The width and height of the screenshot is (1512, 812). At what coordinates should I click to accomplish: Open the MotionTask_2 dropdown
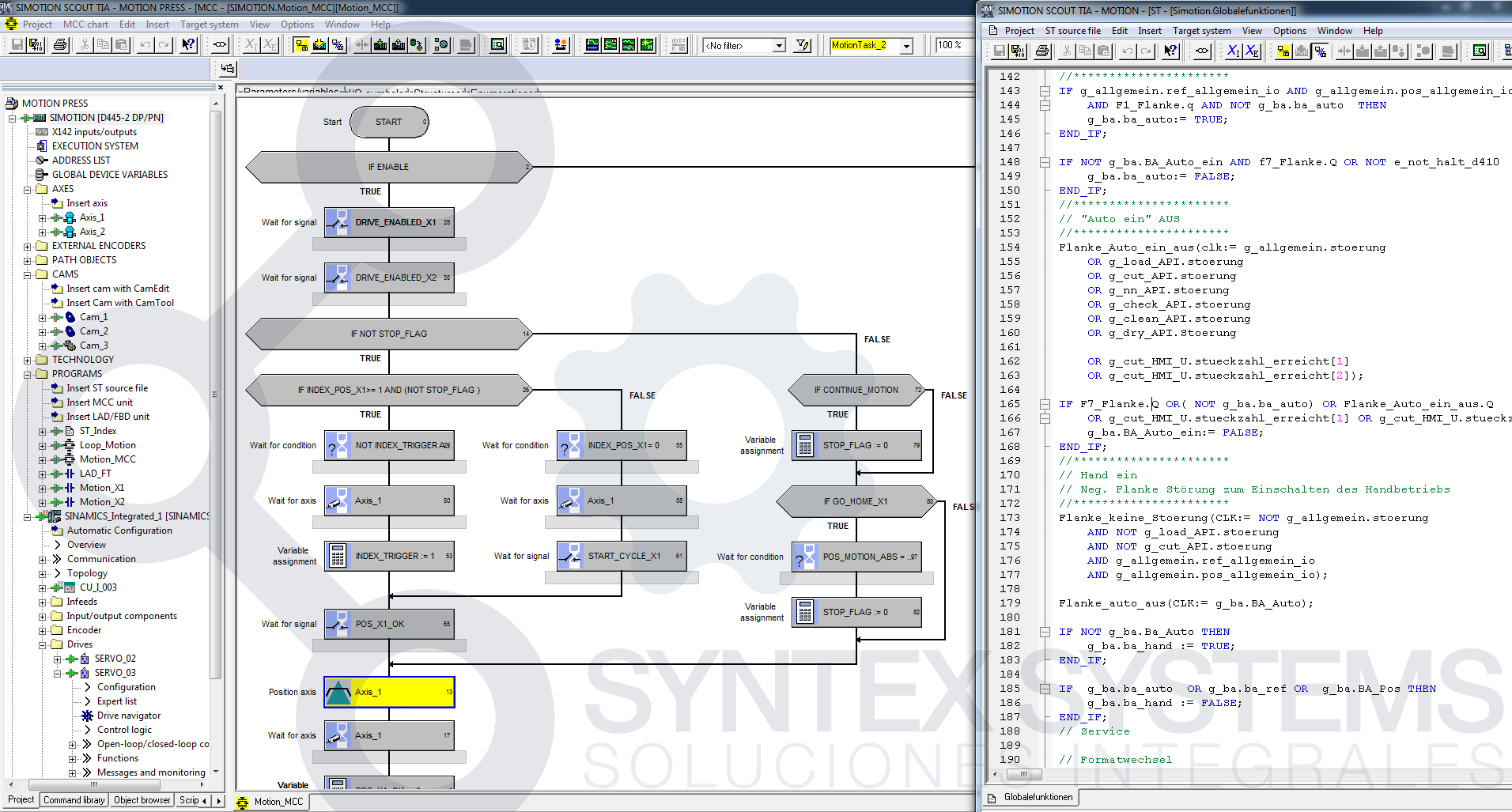906,46
